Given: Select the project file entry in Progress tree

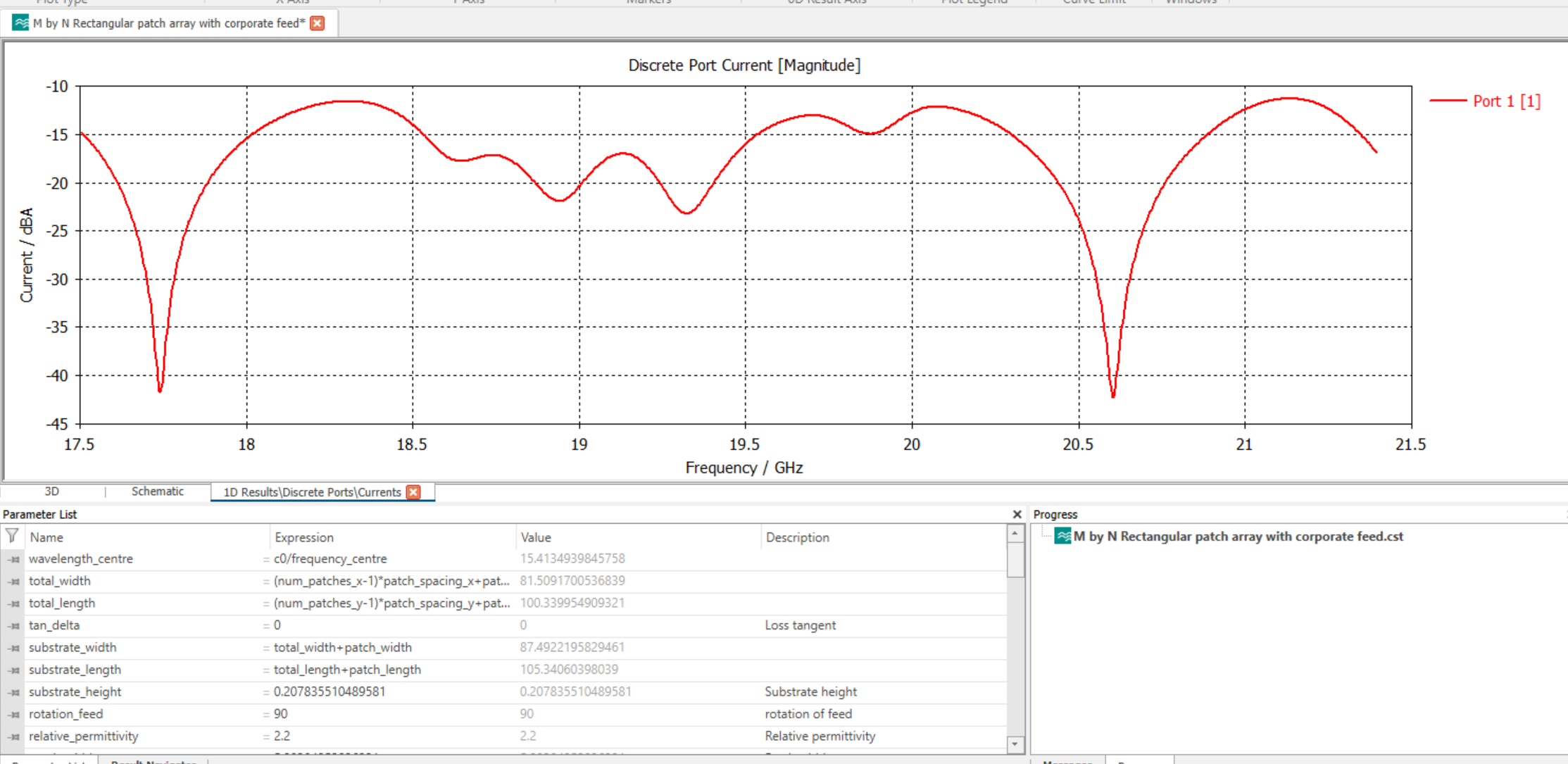Looking at the screenshot, I should pos(1238,537).
